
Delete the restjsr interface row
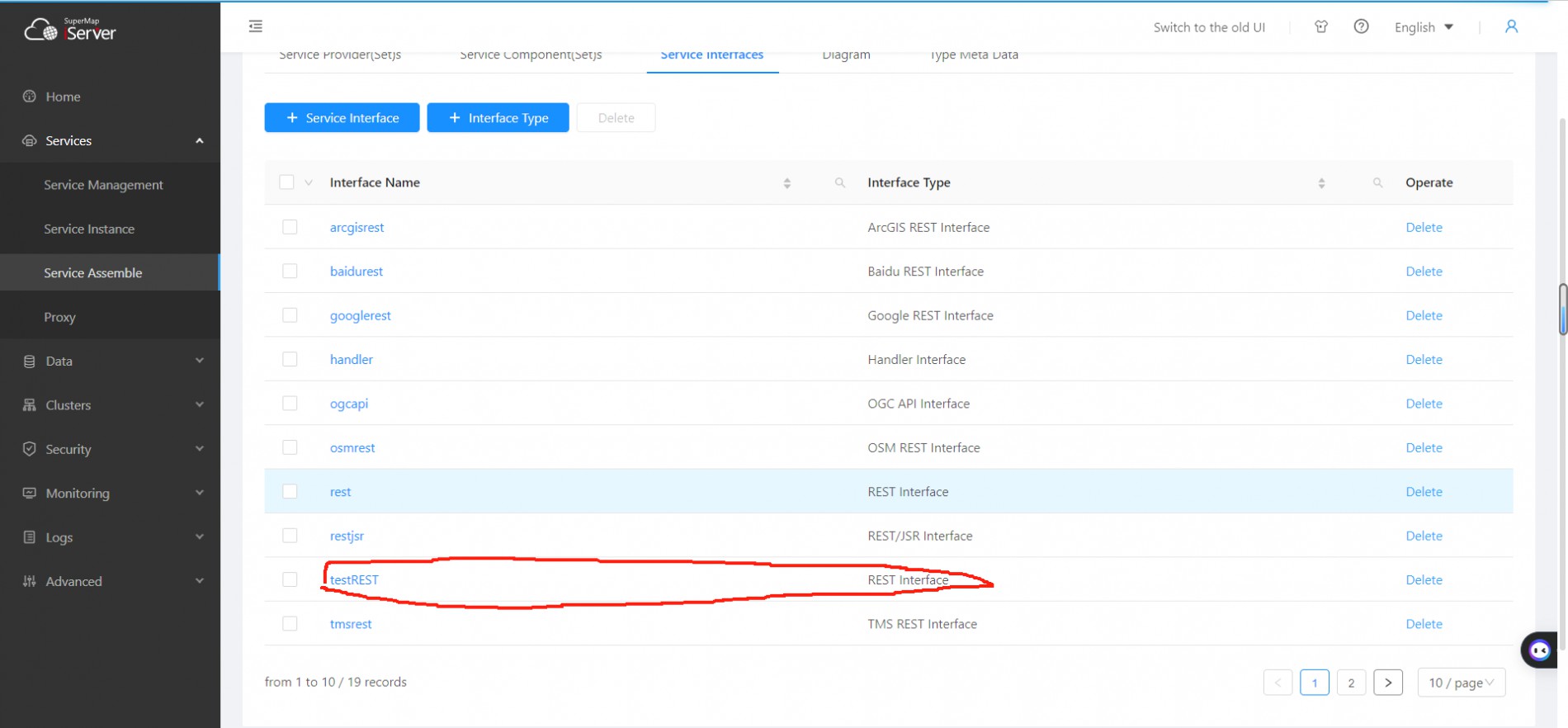pyautogui.click(x=1424, y=536)
